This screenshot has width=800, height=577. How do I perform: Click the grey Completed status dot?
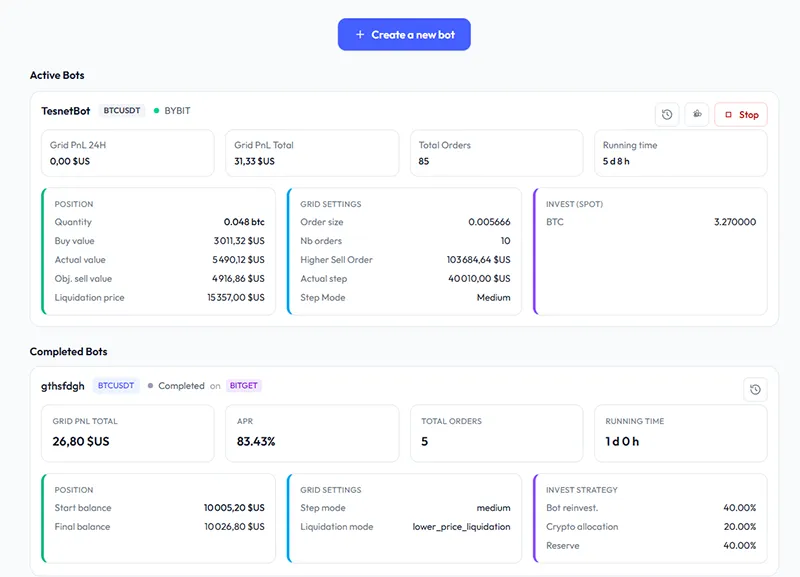coord(150,386)
